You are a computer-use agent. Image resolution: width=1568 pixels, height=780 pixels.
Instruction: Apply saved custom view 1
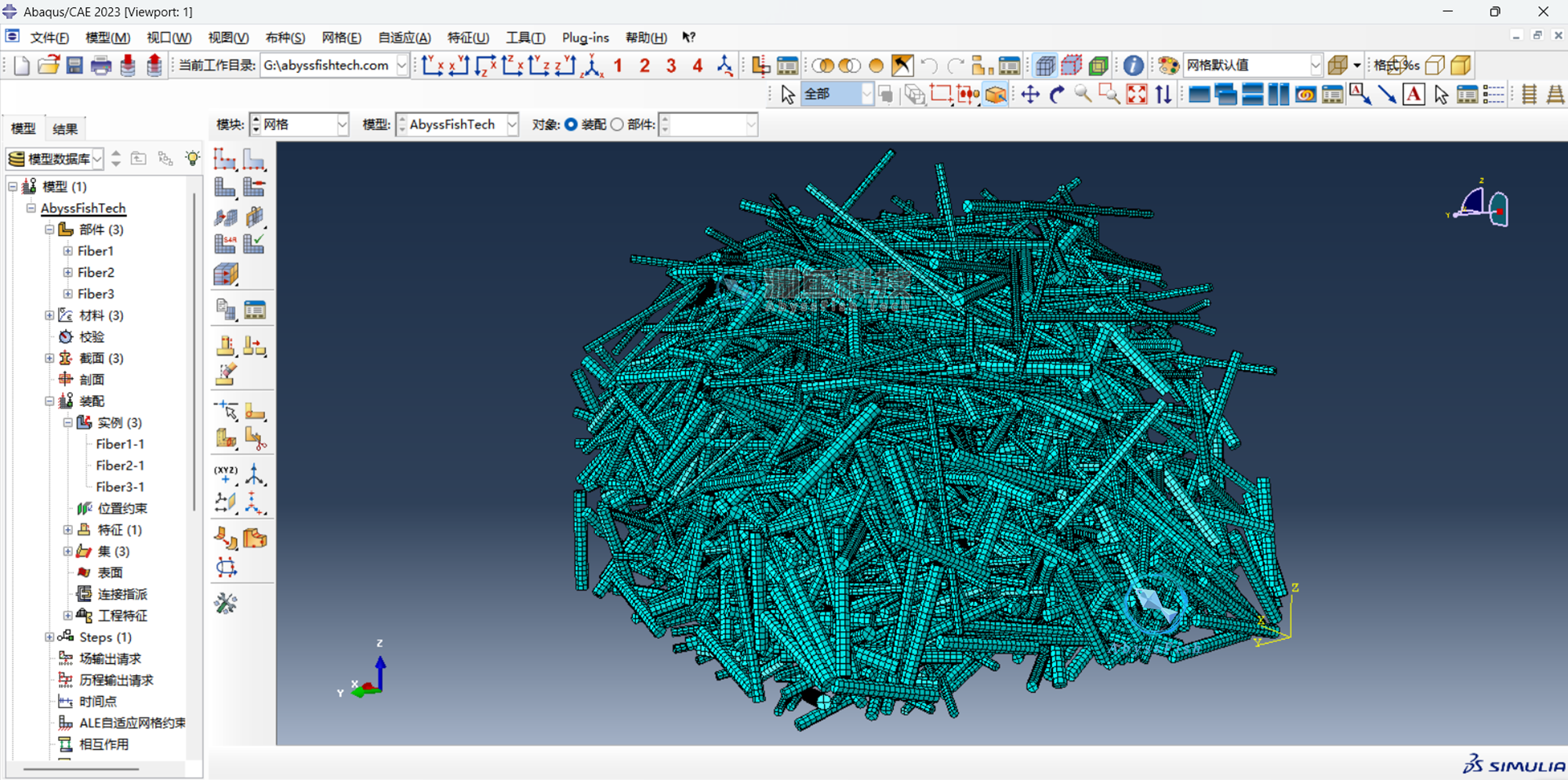click(618, 66)
